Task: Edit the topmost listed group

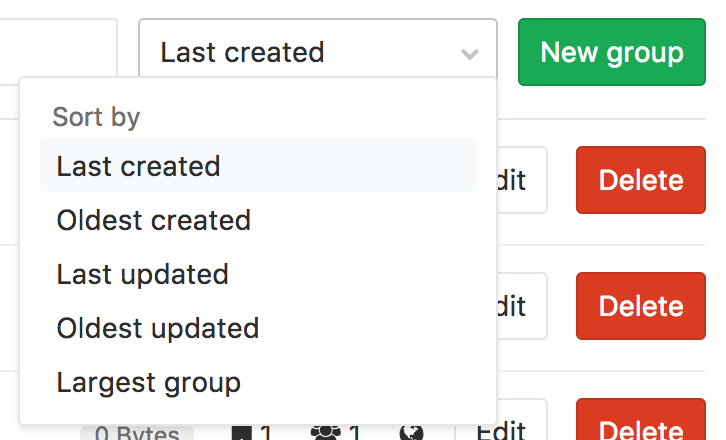Action: point(522,180)
